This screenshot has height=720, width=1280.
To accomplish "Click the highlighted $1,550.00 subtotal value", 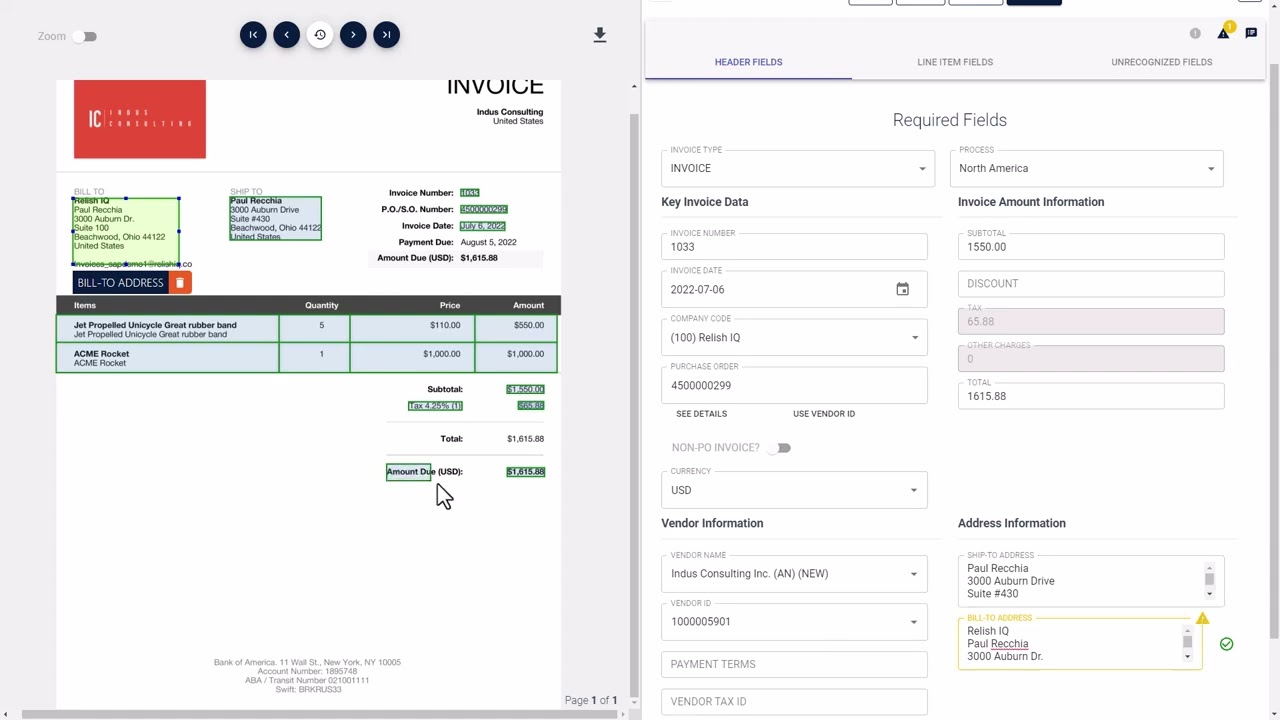I will click(525, 389).
